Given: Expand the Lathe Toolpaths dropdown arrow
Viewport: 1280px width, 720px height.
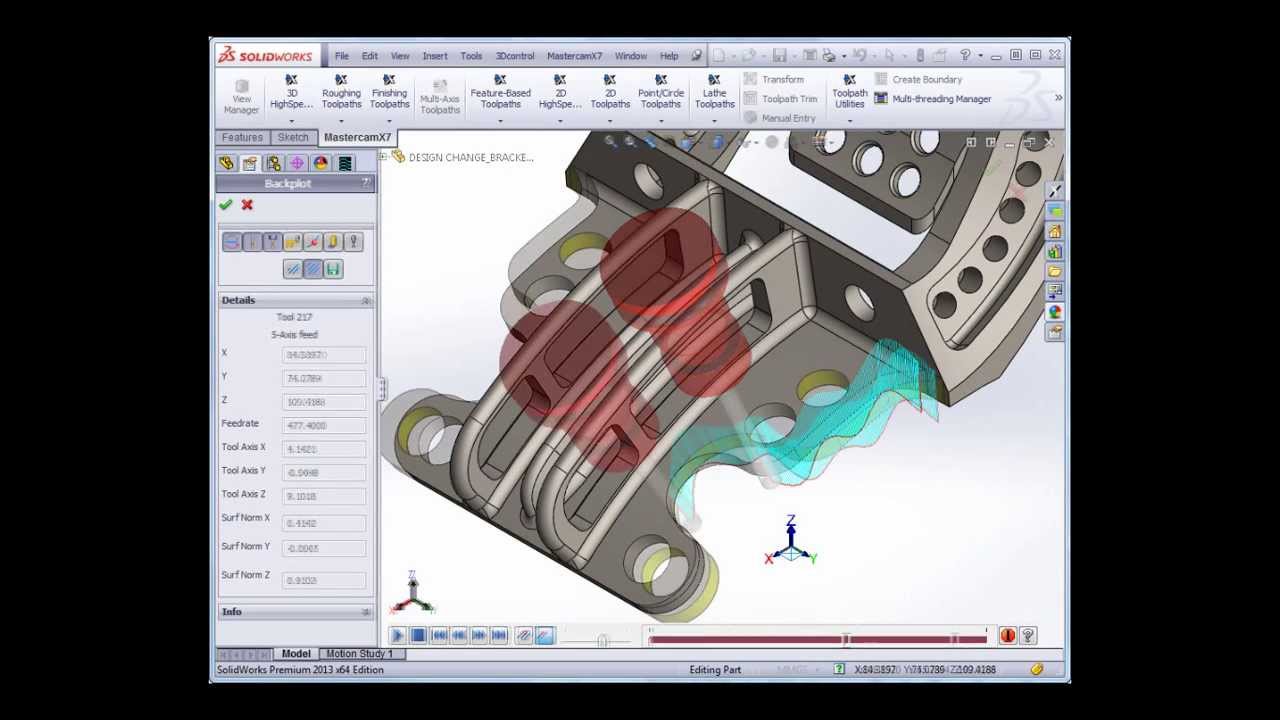Looking at the screenshot, I should pos(714,121).
